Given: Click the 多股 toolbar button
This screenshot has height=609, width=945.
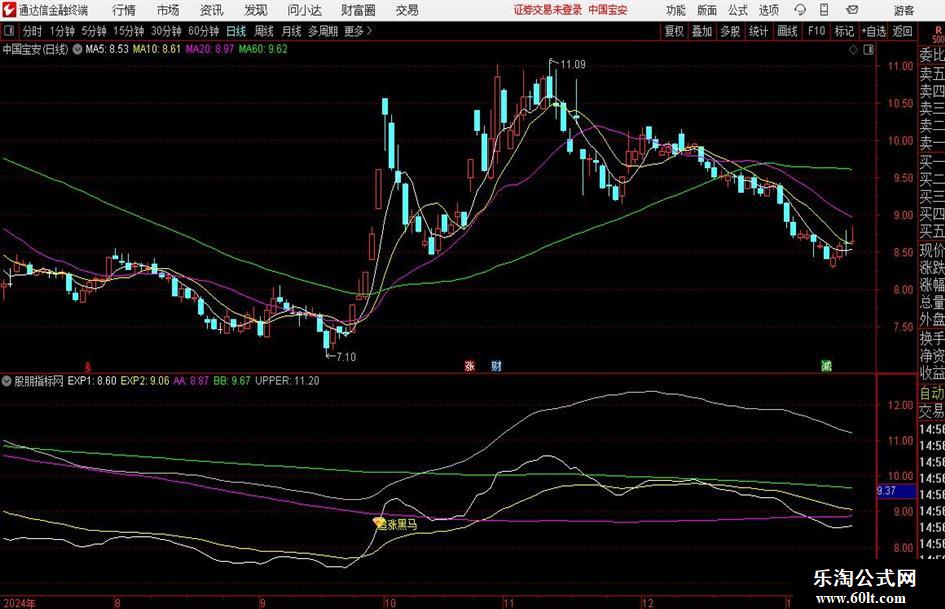Looking at the screenshot, I should 730,31.
